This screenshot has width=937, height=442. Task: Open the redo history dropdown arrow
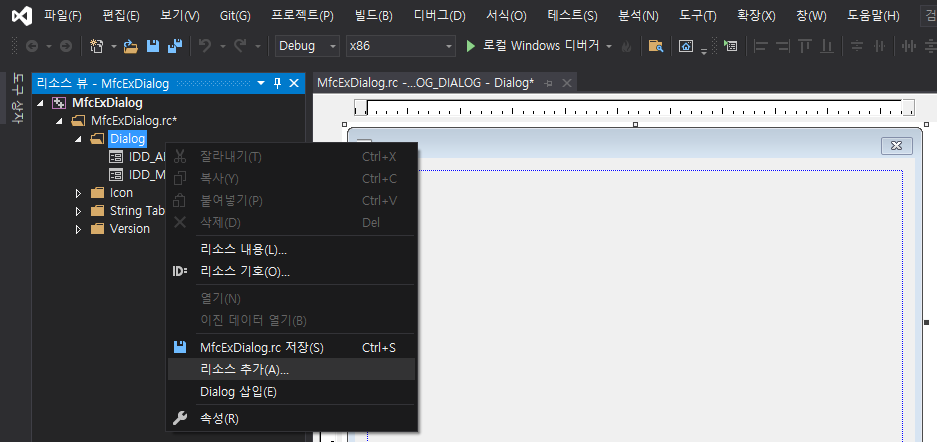[258, 46]
